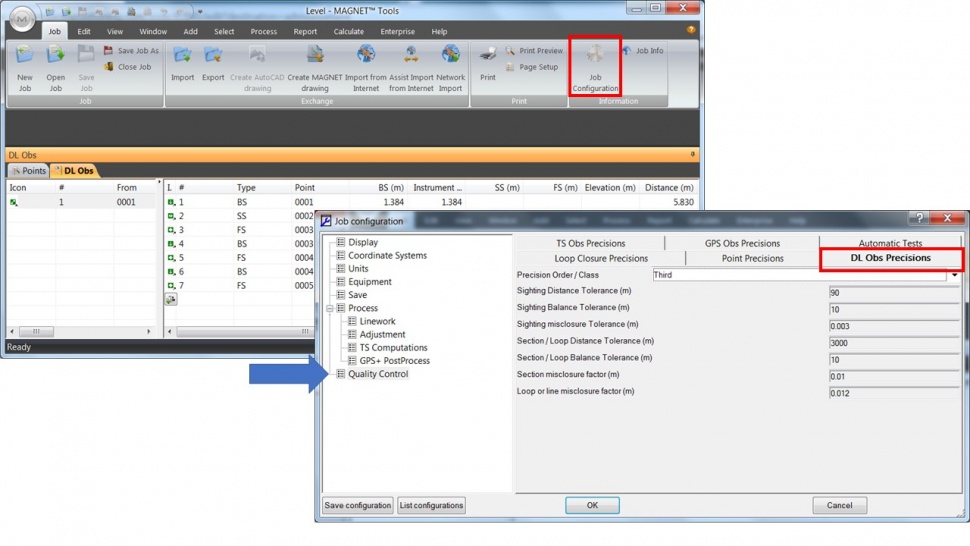Click Assist Import from Internet icon
970x546 pixels.
click(411, 54)
